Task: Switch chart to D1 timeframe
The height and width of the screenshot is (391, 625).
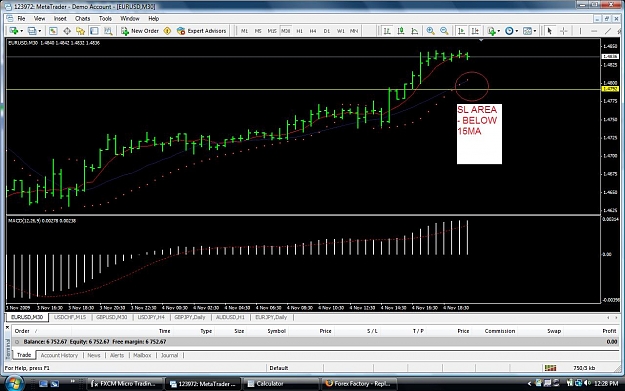Action: (x=327, y=31)
